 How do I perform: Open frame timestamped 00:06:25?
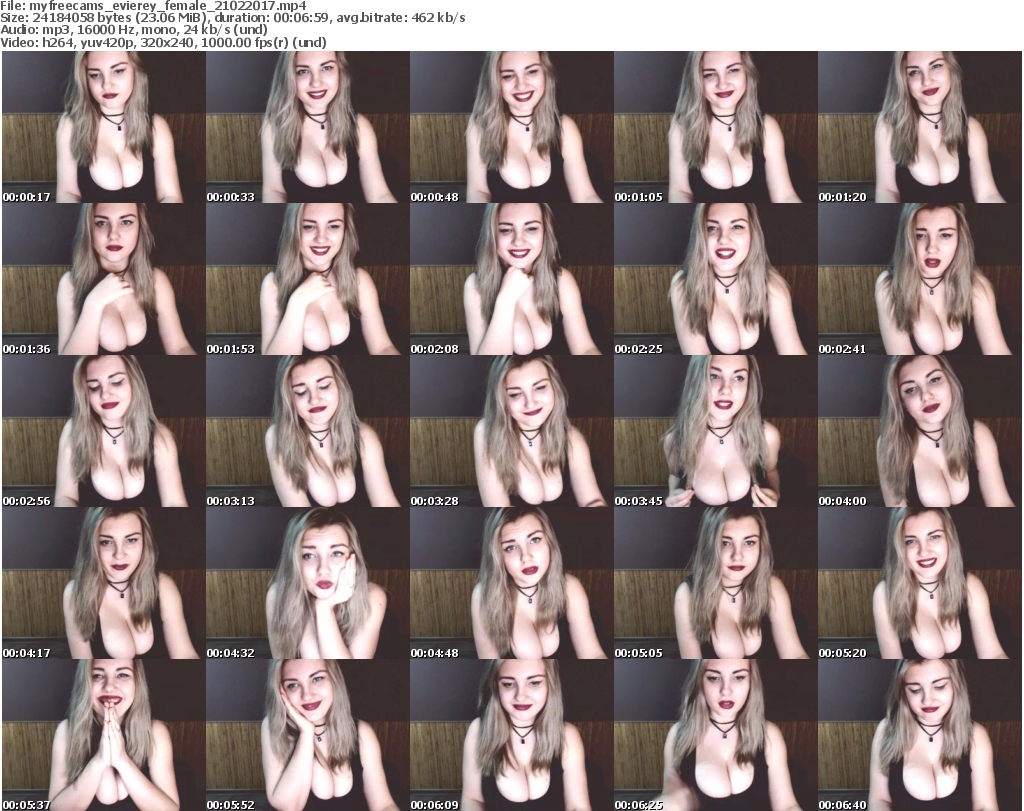coord(716,735)
